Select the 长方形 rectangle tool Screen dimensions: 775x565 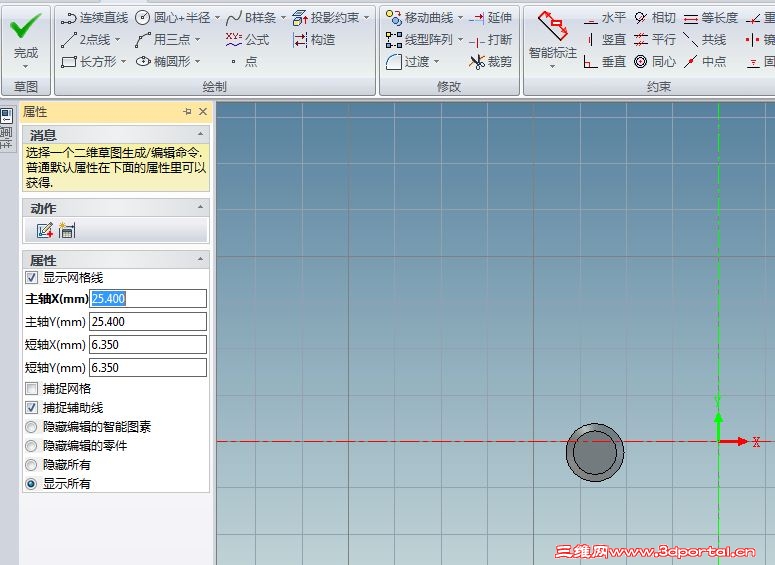coord(88,61)
